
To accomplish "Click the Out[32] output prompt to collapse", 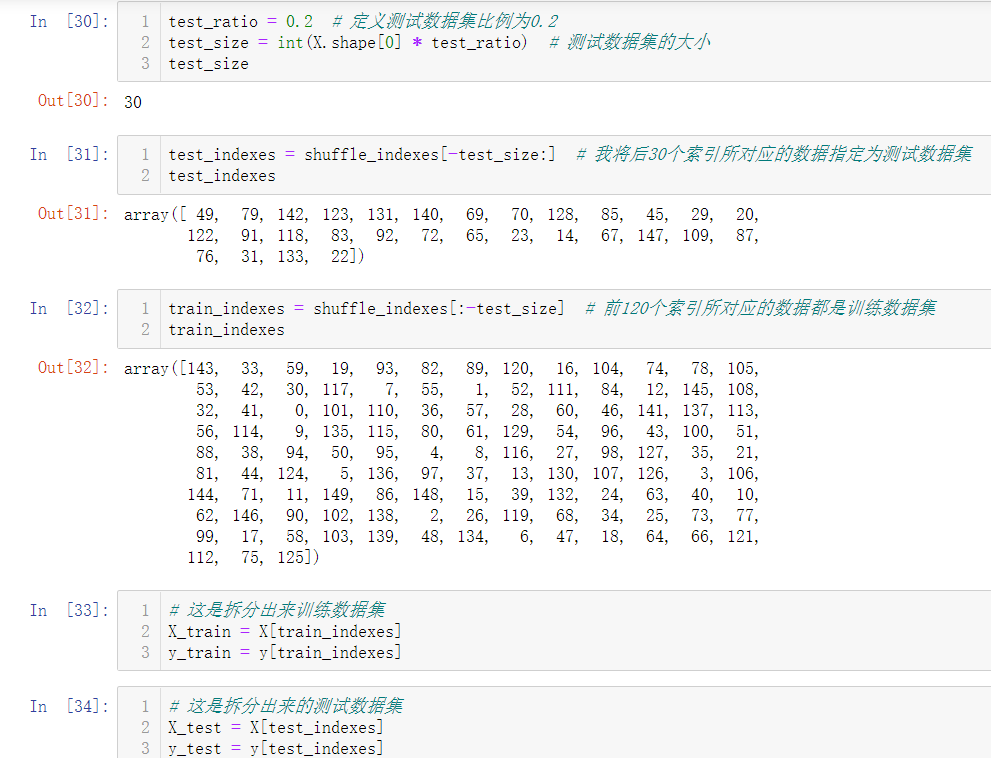I will (73, 368).
